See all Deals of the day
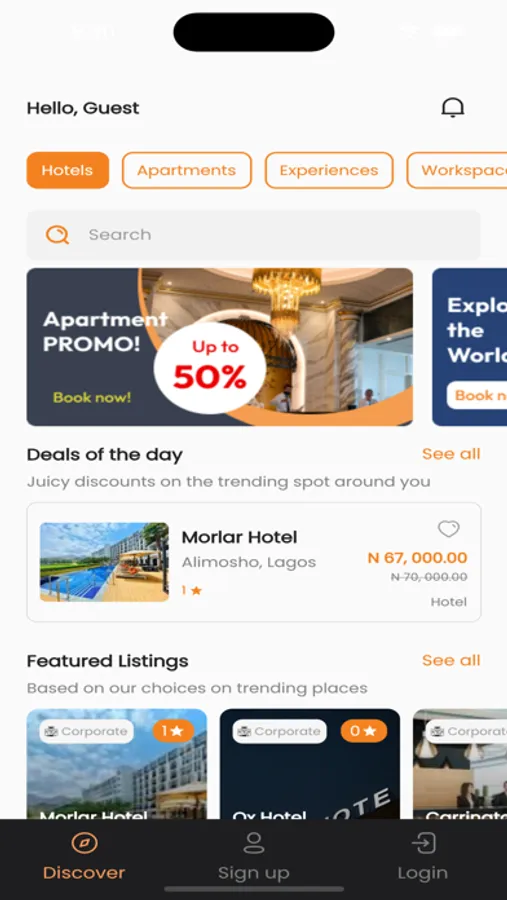Viewport: 507px width, 900px height. point(451,454)
